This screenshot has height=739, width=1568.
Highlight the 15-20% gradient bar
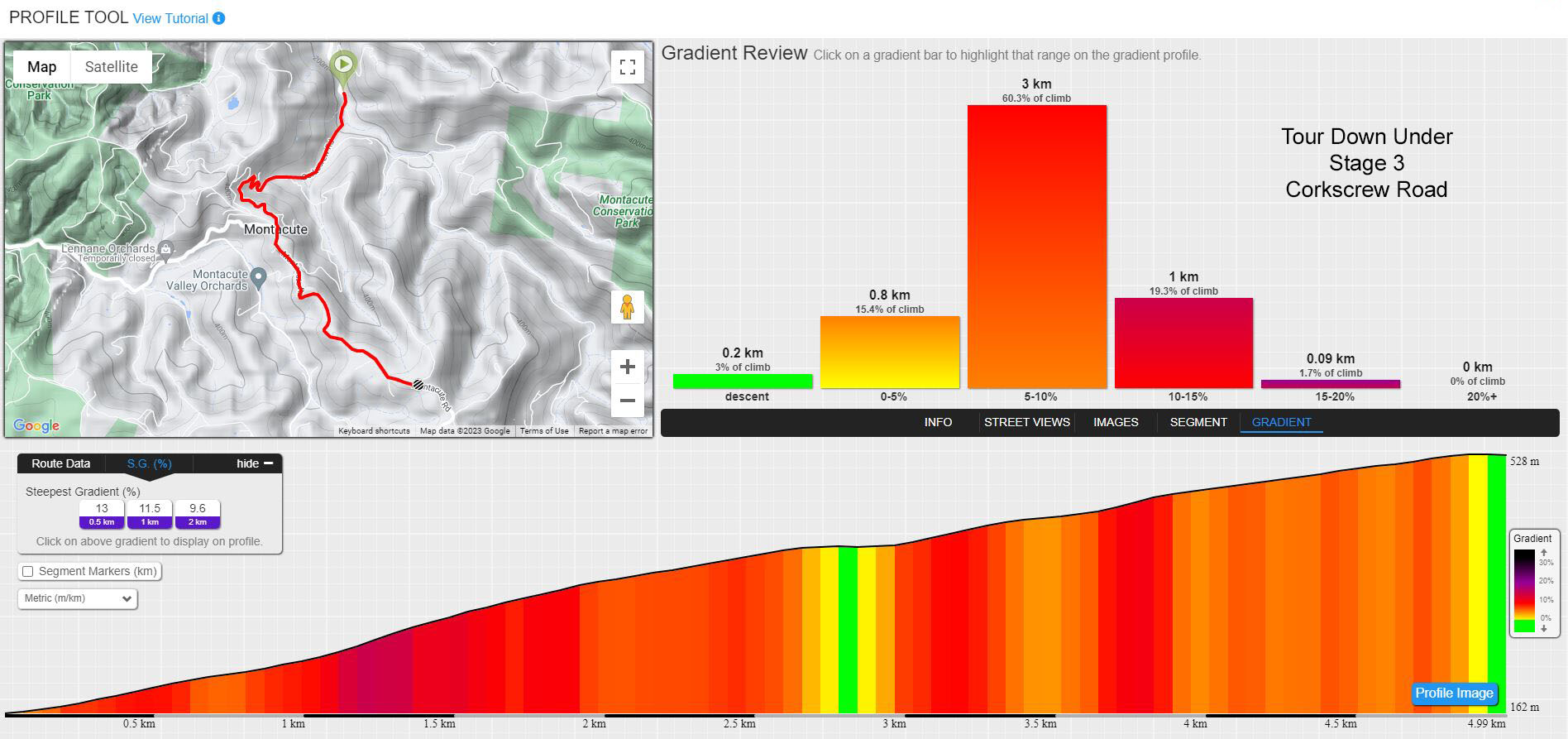pos(1331,384)
